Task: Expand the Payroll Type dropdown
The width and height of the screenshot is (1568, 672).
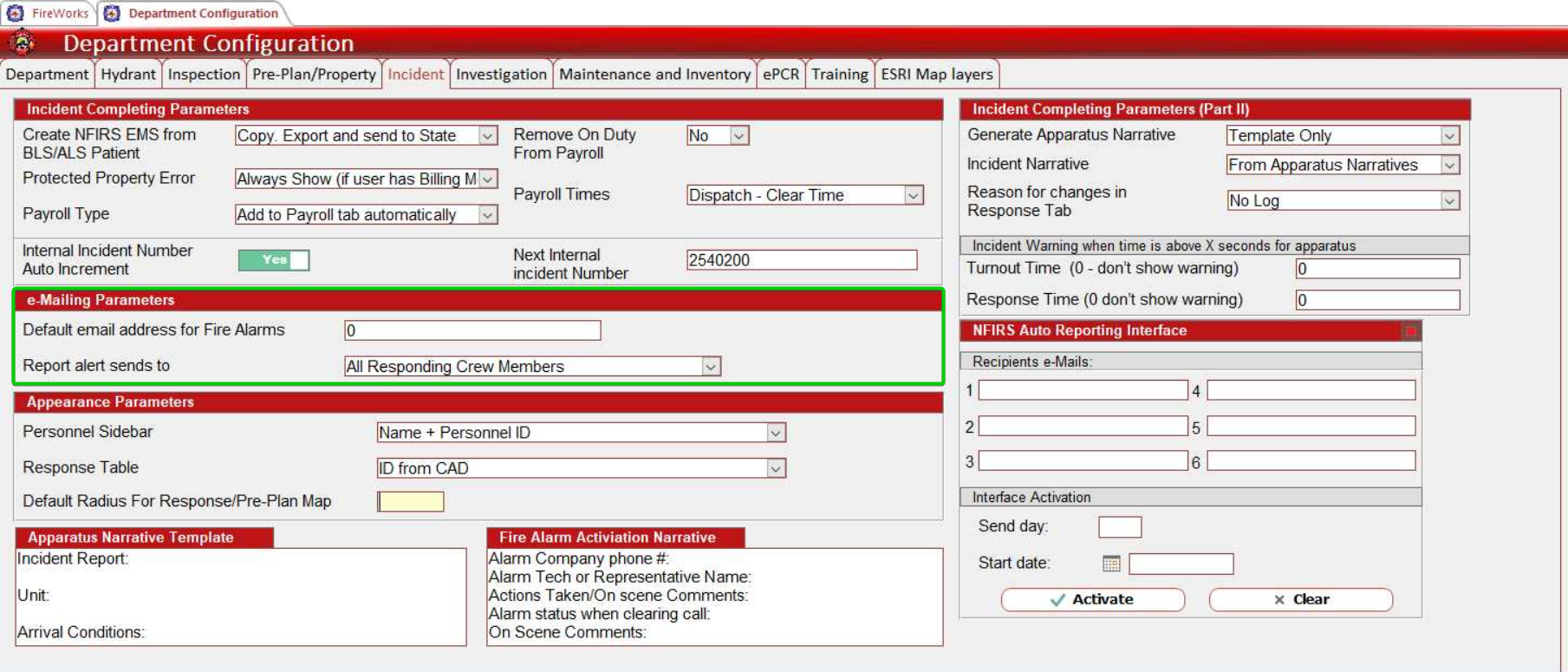Action: point(488,215)
